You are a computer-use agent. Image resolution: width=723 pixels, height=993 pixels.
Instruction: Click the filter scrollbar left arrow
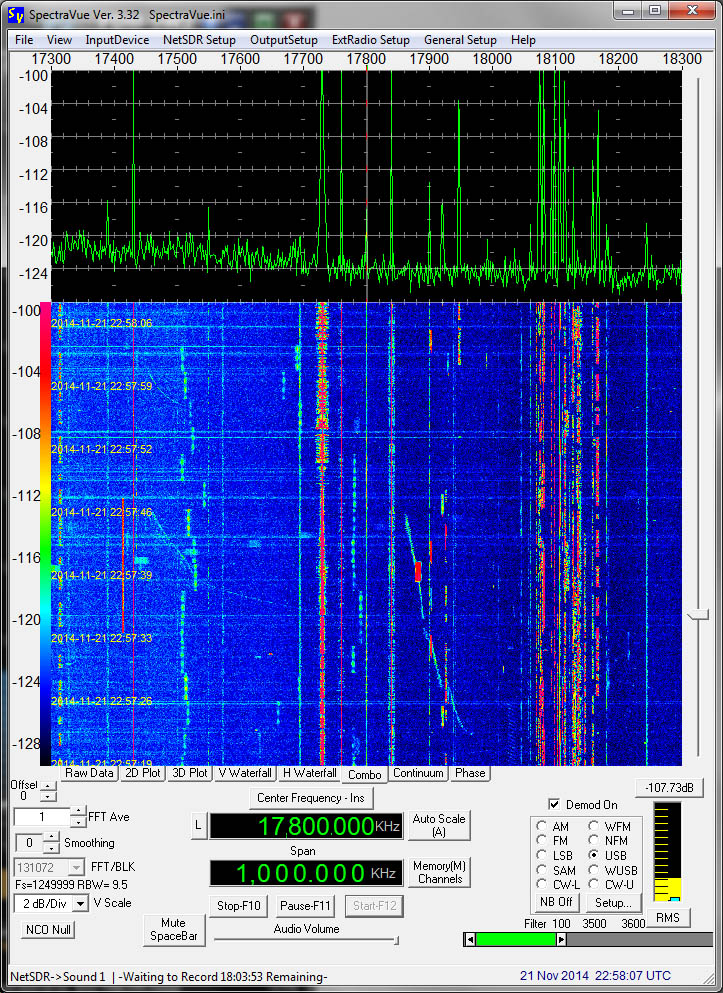[470, 940]
